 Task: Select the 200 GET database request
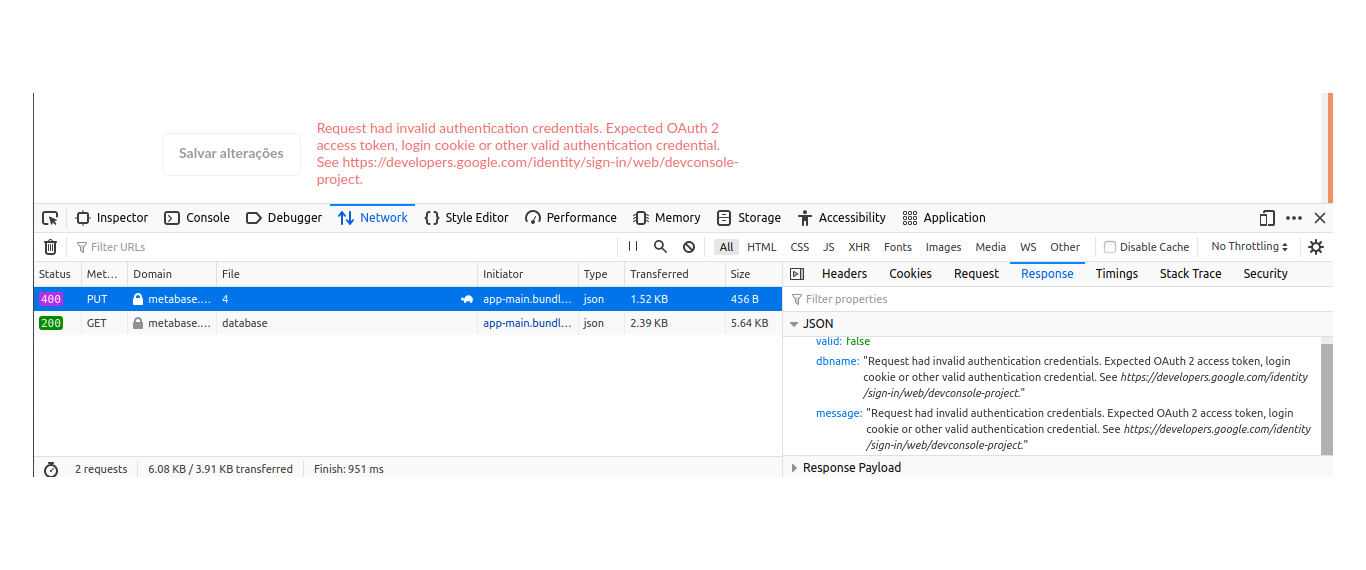pyautogui.click(x=408, y=323)
